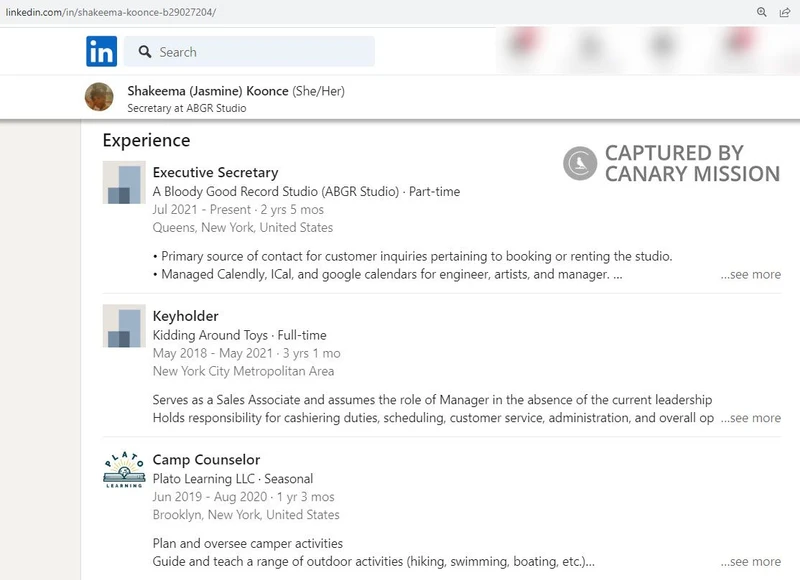Open Shakeema Koonce's profile photo
This screenshot has width=800, height=580.
point(99,97)
